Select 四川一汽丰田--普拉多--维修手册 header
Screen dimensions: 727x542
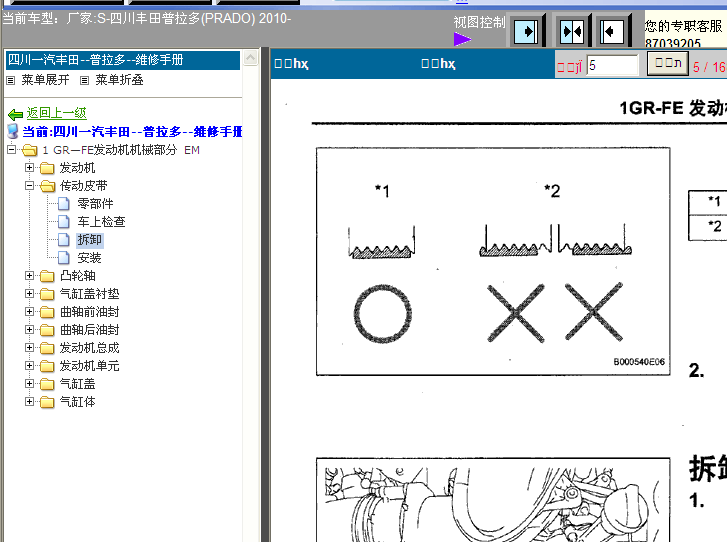pos(123,60)
